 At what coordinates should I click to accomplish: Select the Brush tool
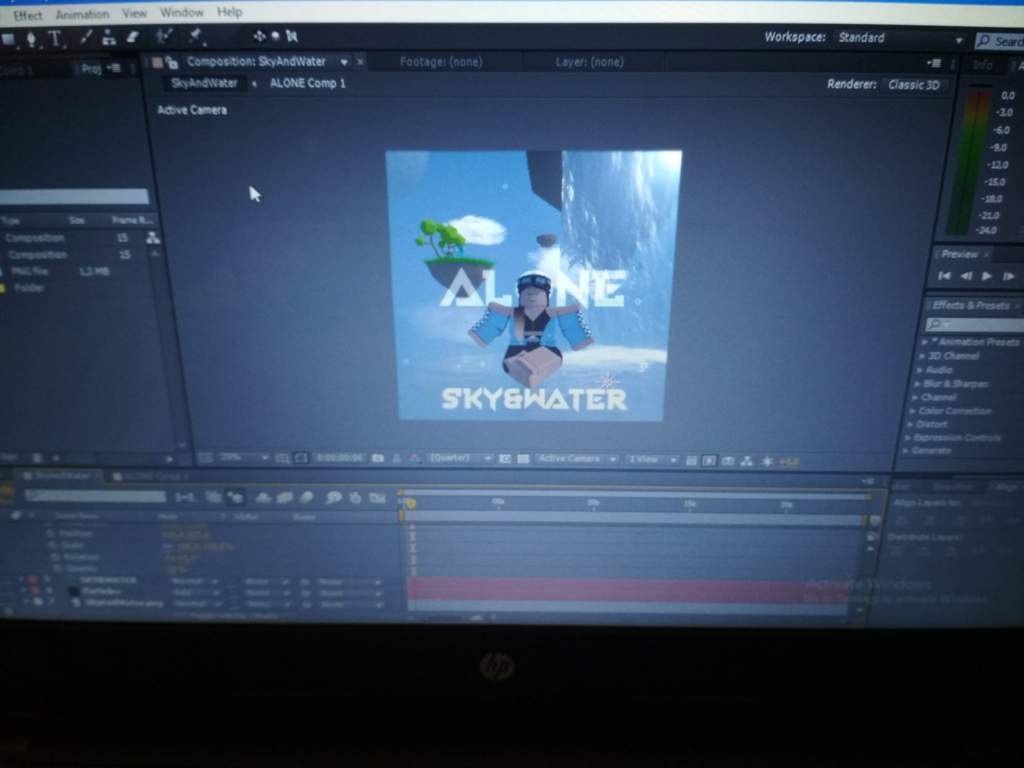(86, 38)
